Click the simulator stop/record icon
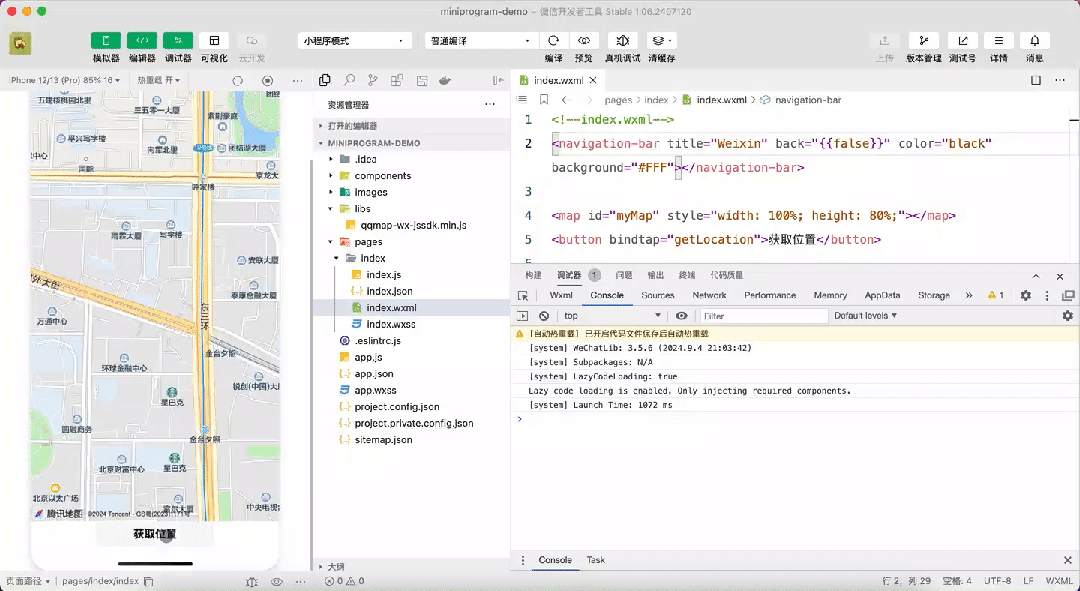The image size is (1080, 591). pyautogui.click(x=267, y=81)
